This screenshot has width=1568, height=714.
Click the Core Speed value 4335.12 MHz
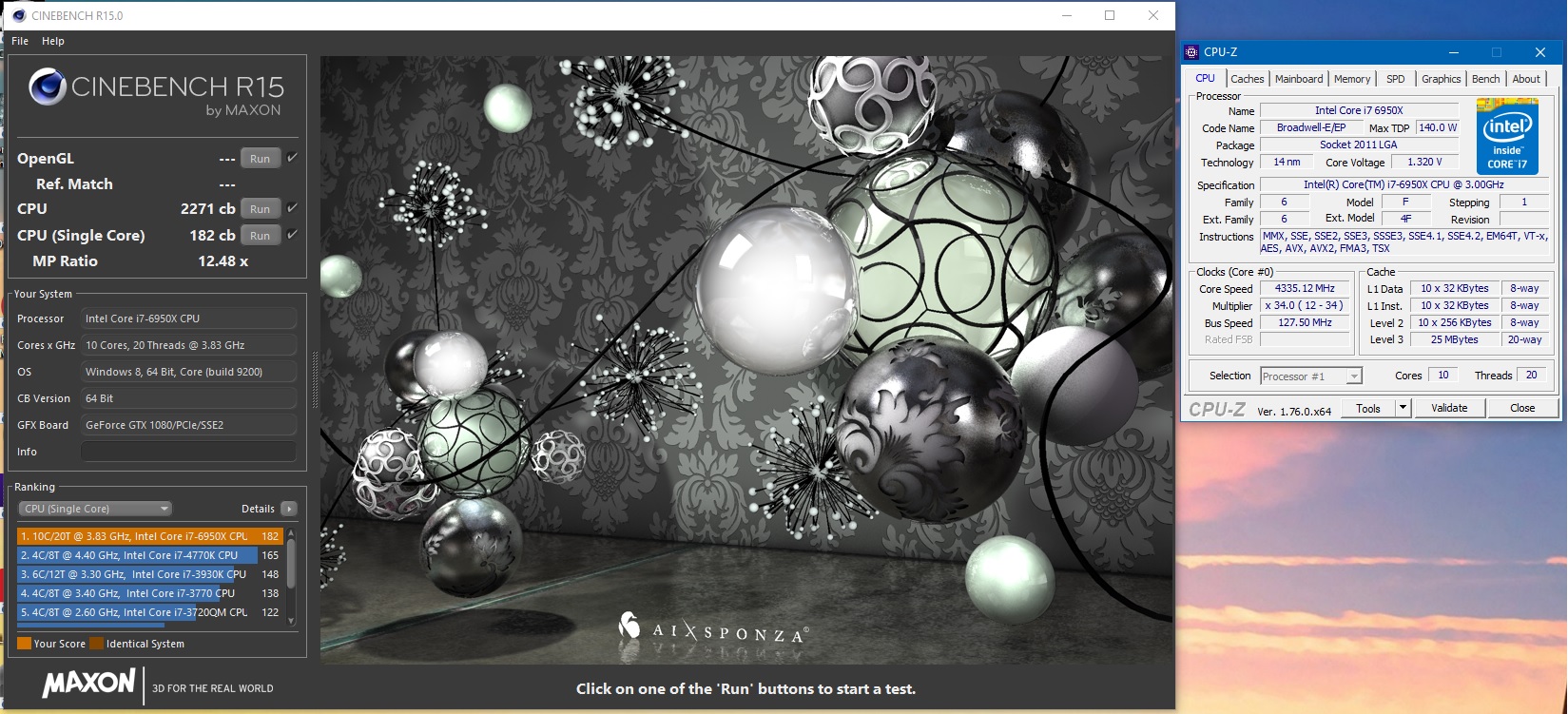[1305, 288]
